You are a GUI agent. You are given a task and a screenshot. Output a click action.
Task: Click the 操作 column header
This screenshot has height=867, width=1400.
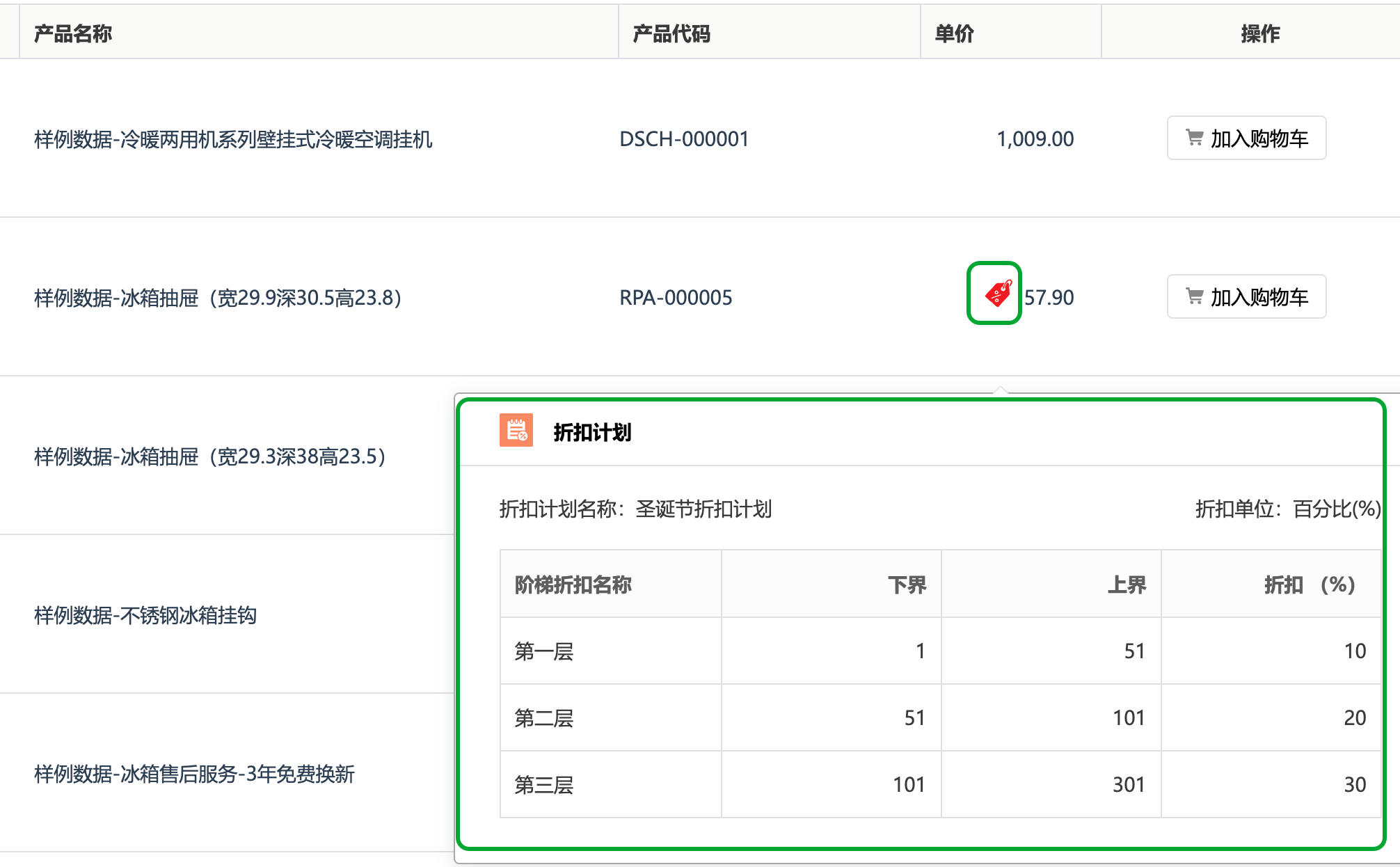(1260, 33)
